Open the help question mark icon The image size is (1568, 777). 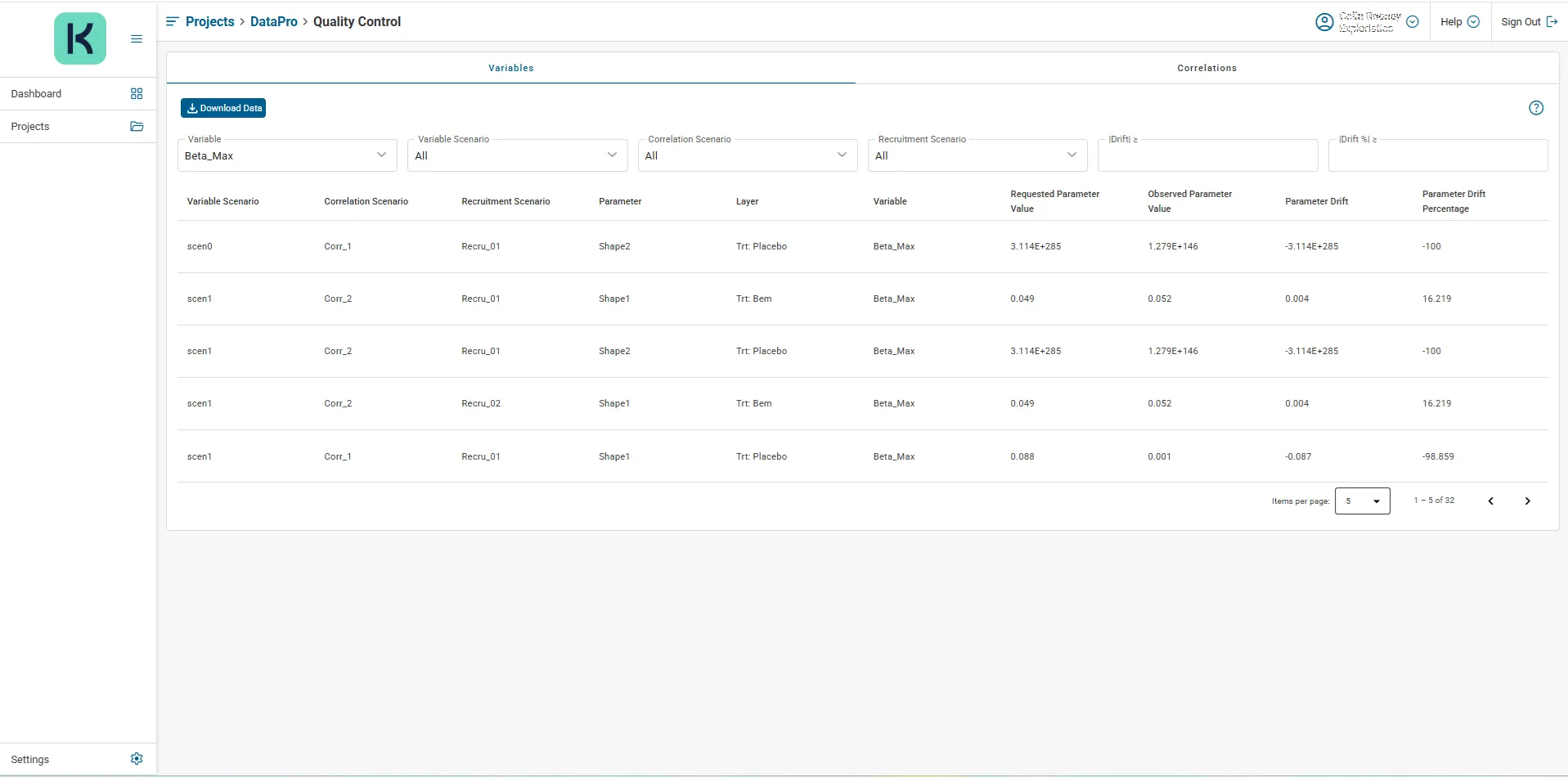pos(1535,108)
